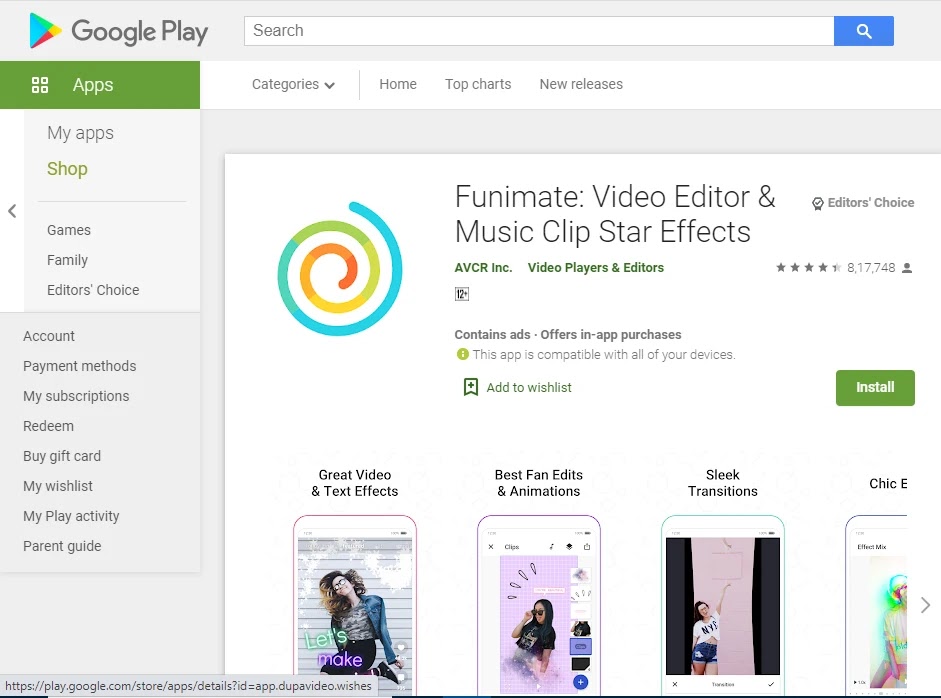Click the Google Play logo
The width and height of the screenshot is (941, 698).
pos(118,31)
